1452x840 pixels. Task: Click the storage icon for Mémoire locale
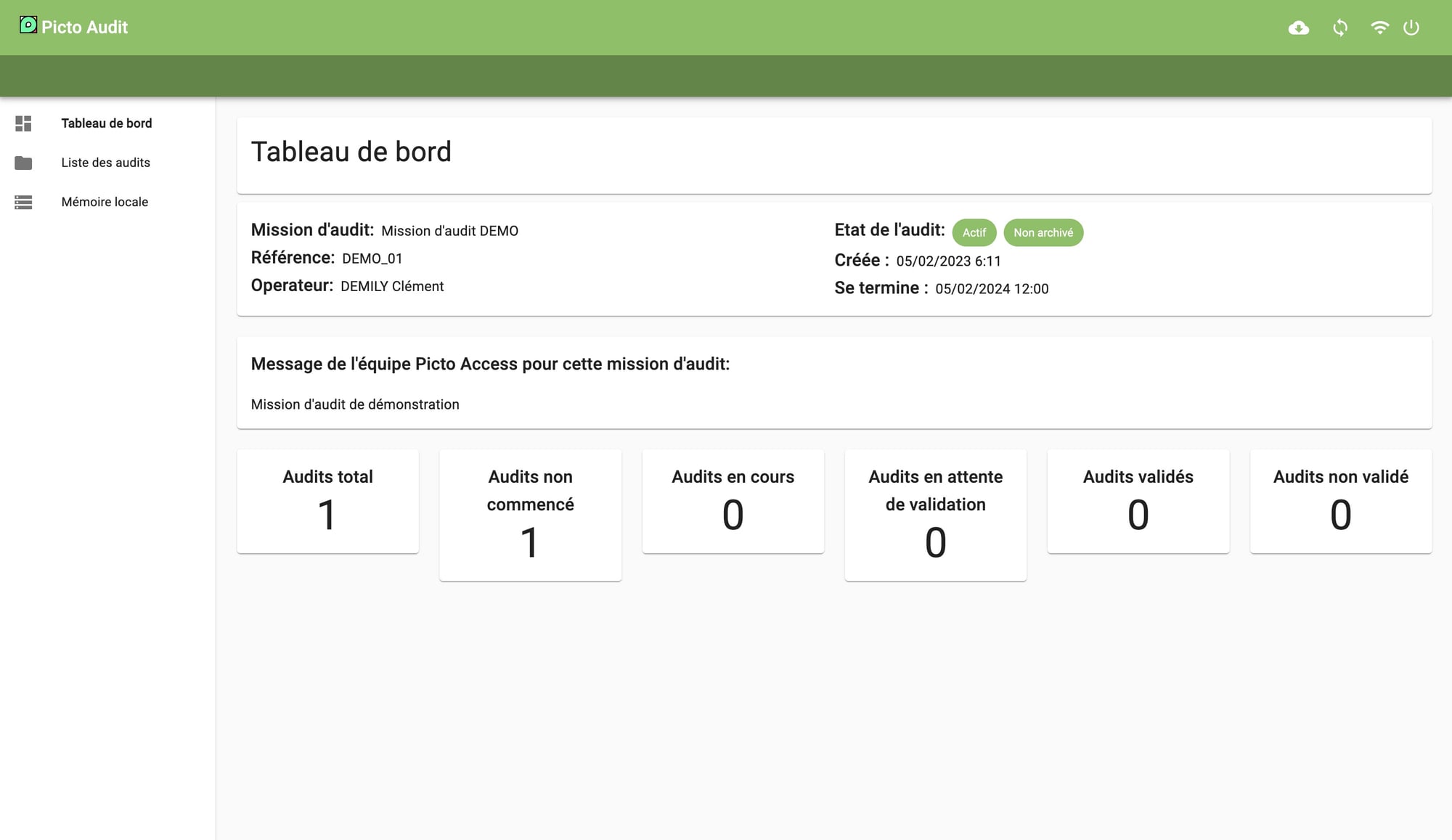pos(23,202)
